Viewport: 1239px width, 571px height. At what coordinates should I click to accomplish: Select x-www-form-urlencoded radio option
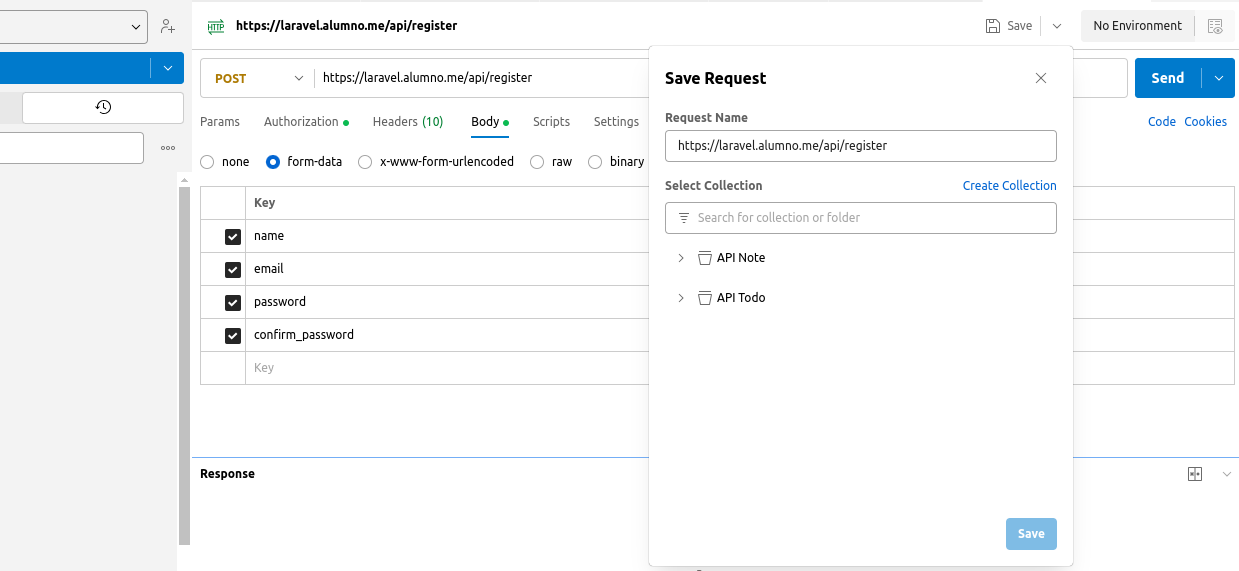pyautogui.click(x=365, y=162)
